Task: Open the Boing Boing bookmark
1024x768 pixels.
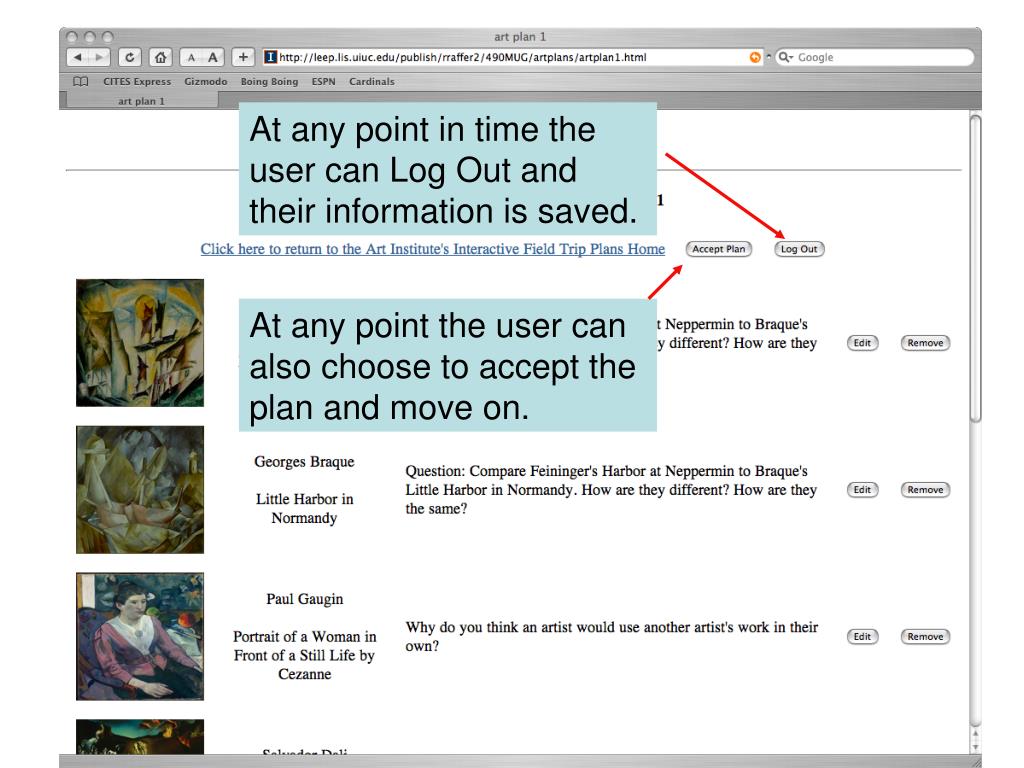Action: [x=269, y=82]
